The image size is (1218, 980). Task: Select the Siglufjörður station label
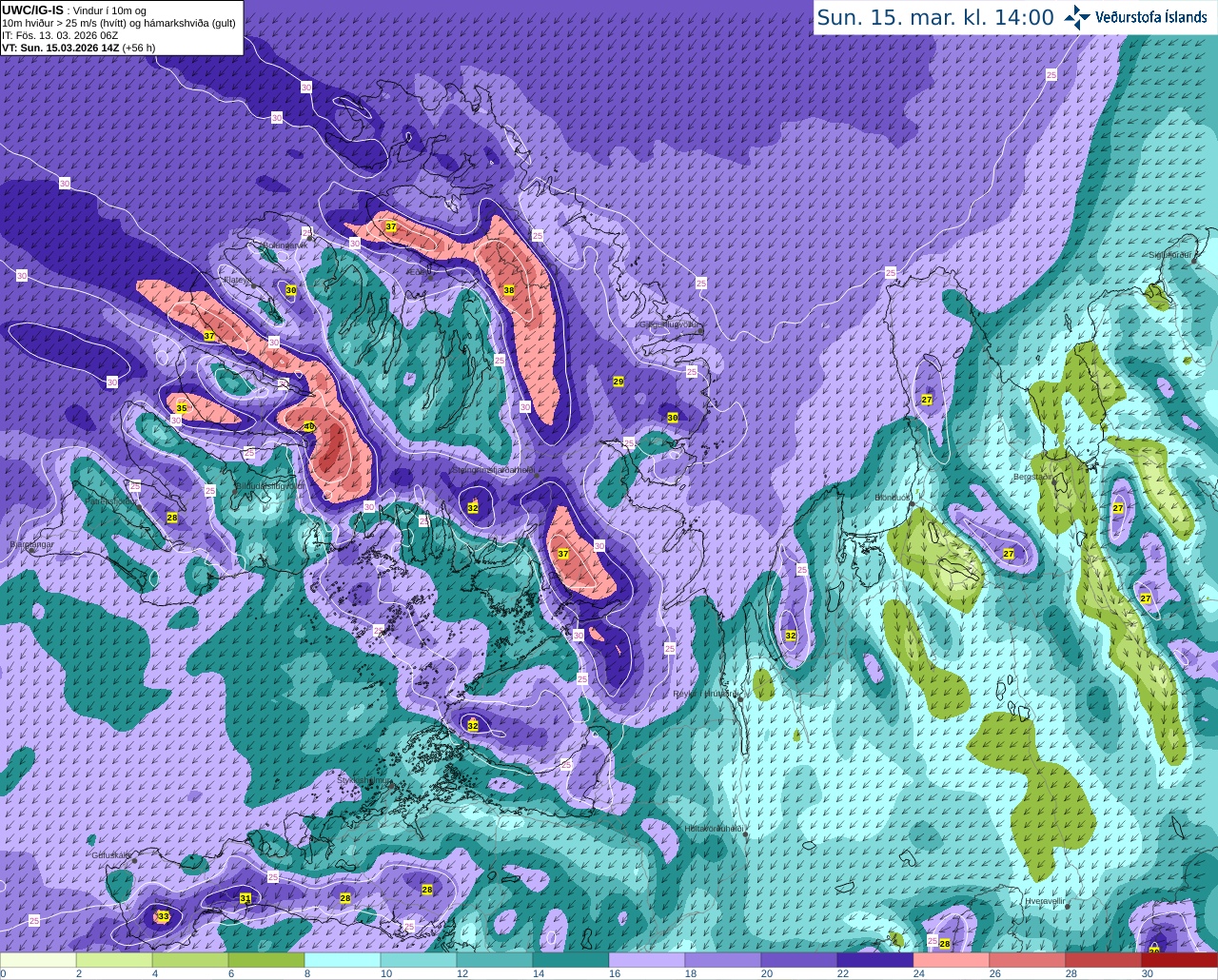click(1170, 255)
